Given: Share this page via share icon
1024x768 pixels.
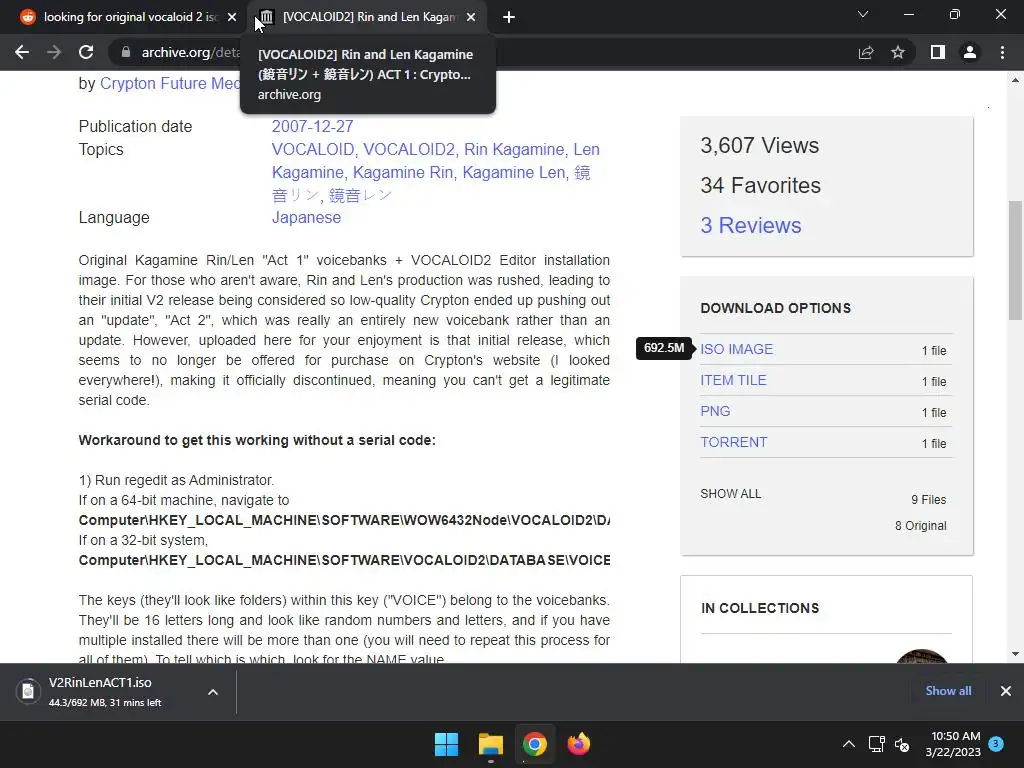Looking at the screenshot, I should pos(866,52).
